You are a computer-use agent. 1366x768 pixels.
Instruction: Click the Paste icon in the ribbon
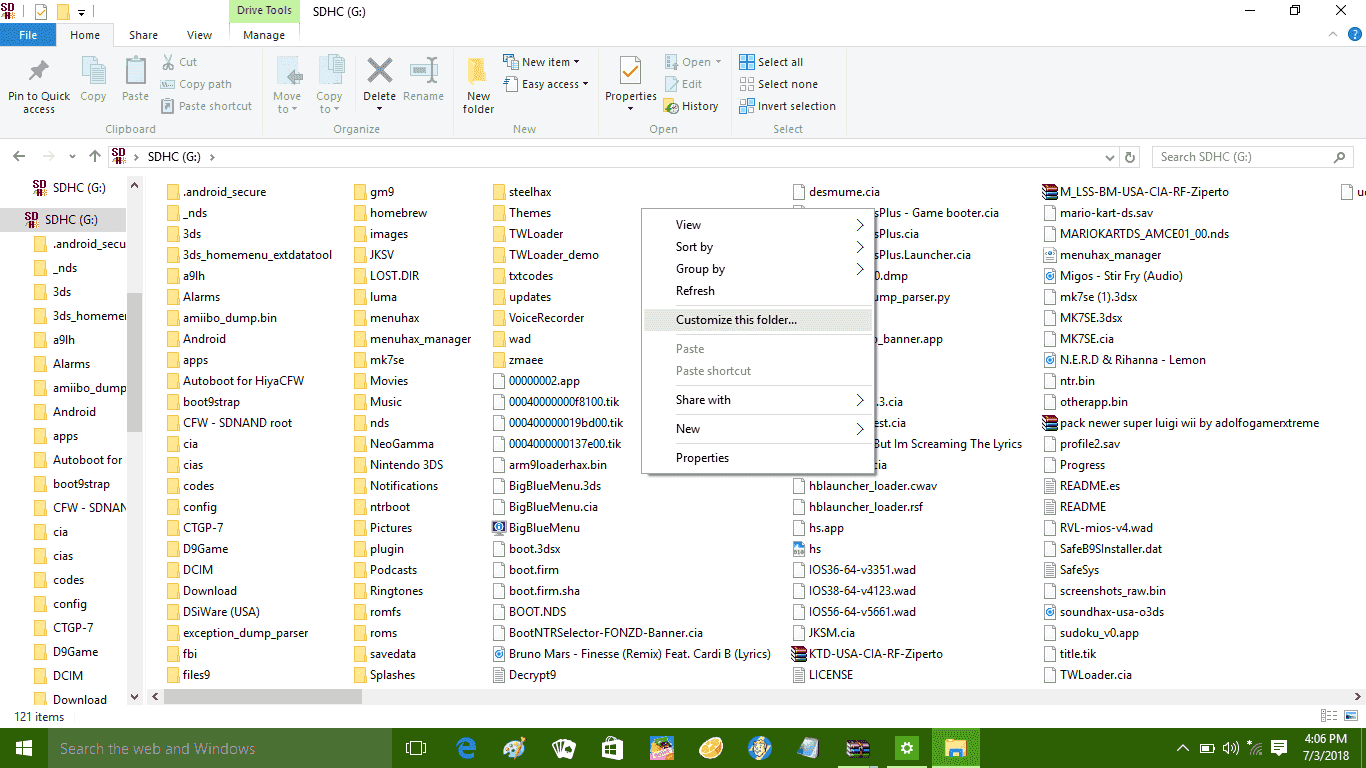click(x=135, y=72)
